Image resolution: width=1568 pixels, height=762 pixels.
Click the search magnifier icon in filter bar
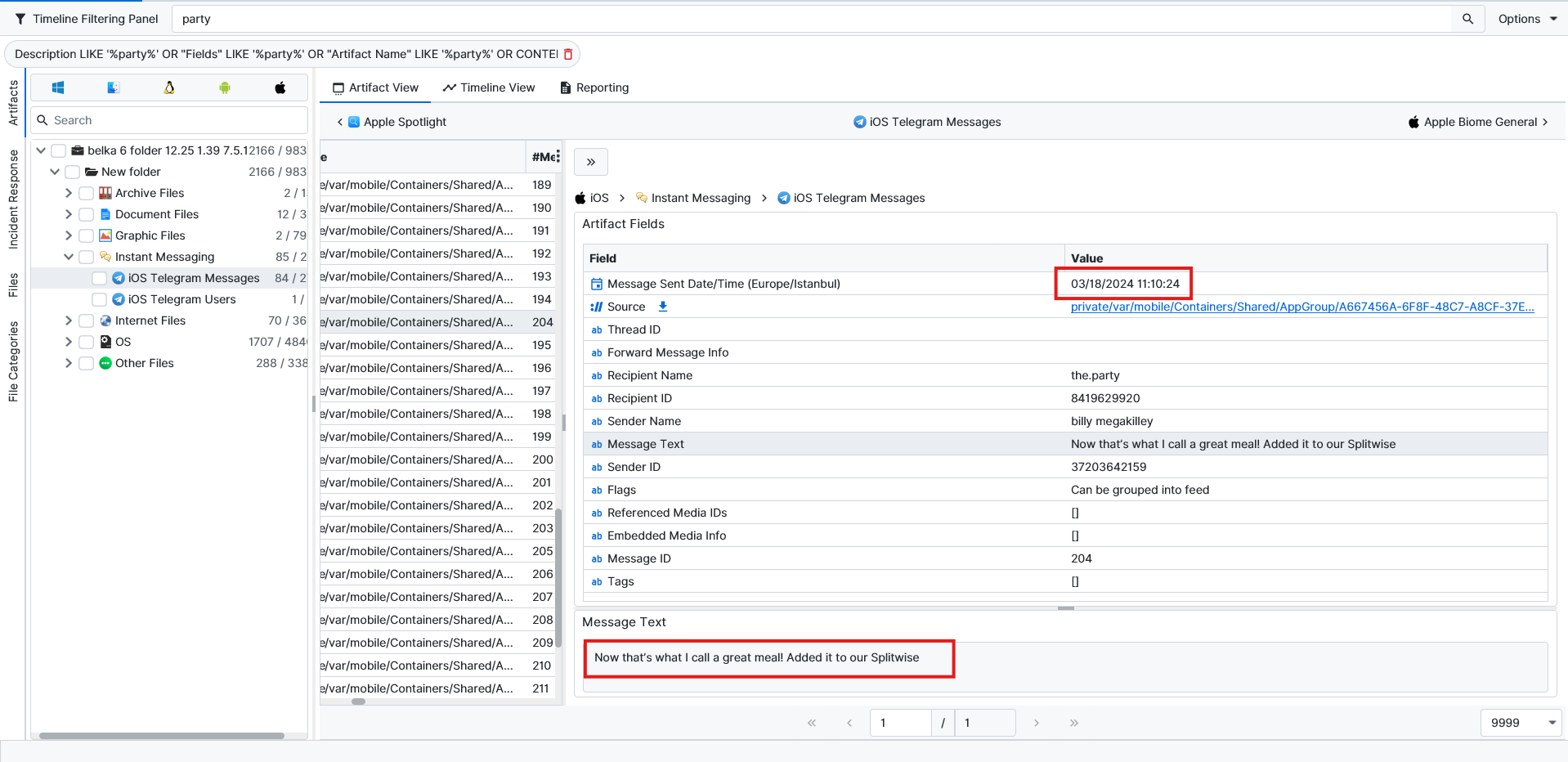point(1467,19)
